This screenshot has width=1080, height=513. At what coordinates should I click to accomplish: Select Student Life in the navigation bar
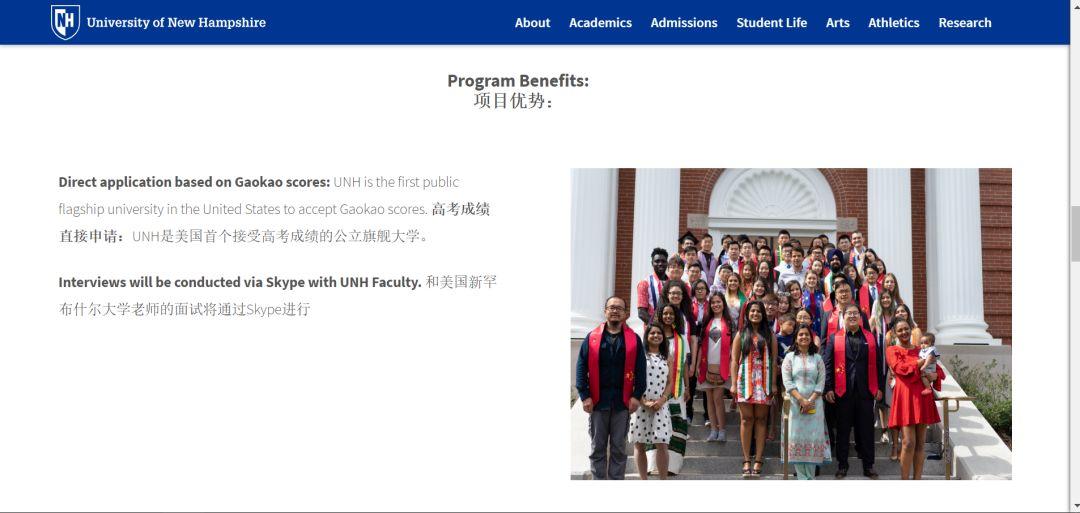click(771, 23)
